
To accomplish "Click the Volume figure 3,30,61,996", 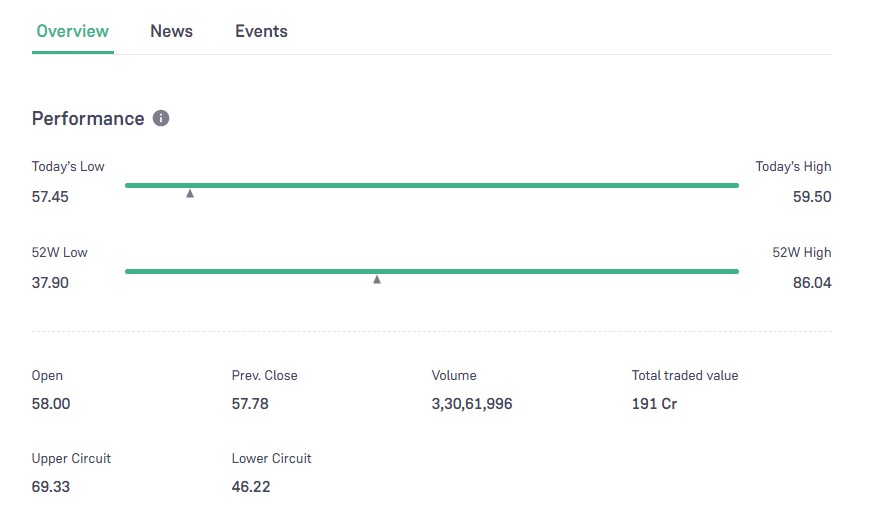I will coord(472,404).
